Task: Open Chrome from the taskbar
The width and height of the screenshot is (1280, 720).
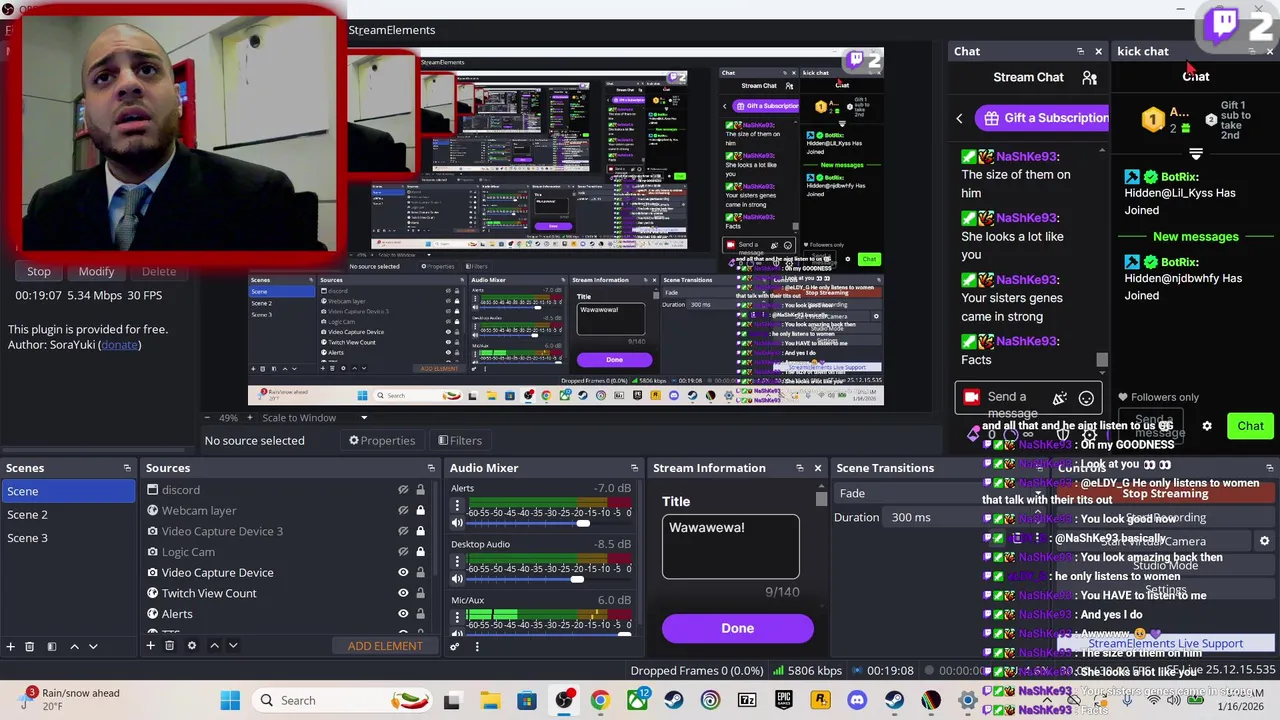Action: pos(600,701)
